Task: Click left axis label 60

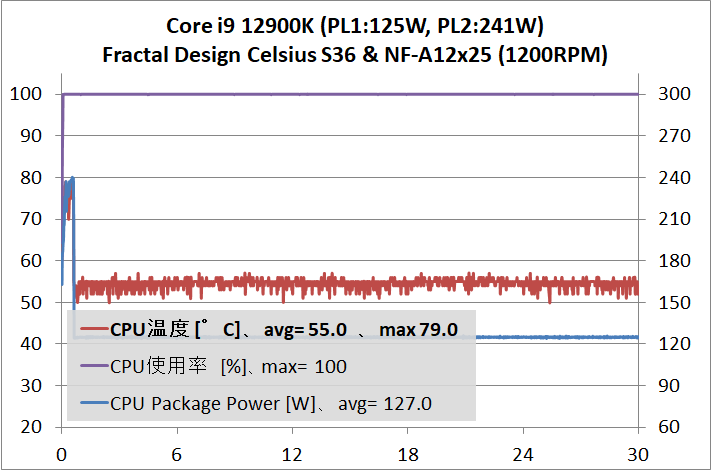Action: (31, 261)
